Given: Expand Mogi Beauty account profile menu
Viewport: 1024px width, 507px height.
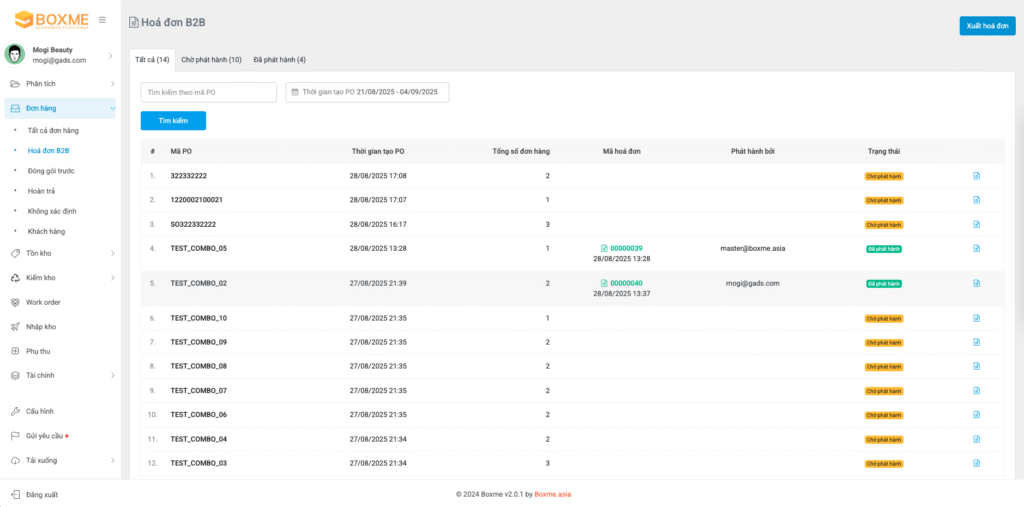Looking at the screenshot, I should (x=110, y=55).
